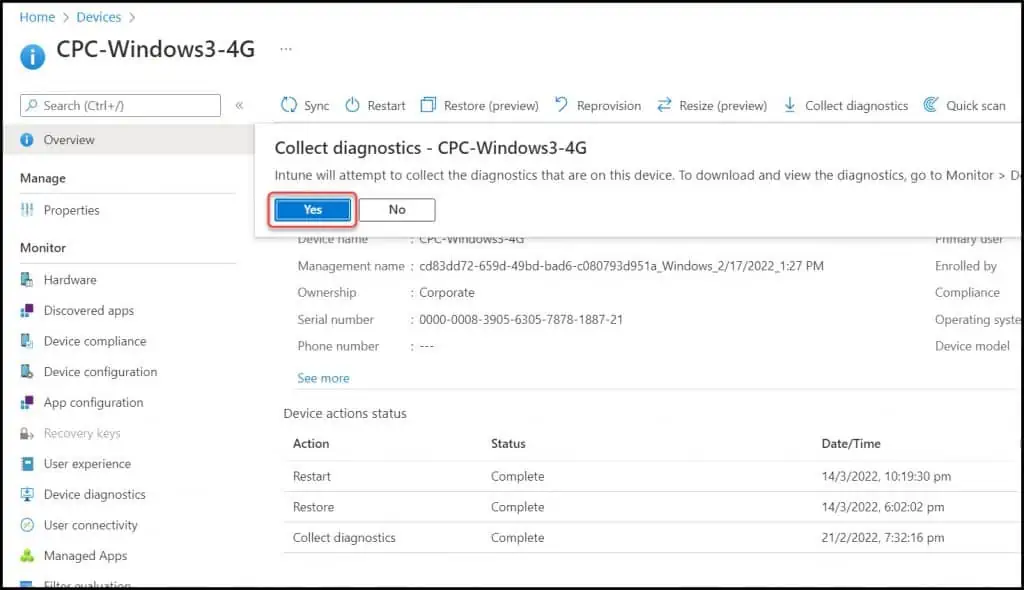Click the Enrolled by label
1024x590 pixels.
coord(966,266)
